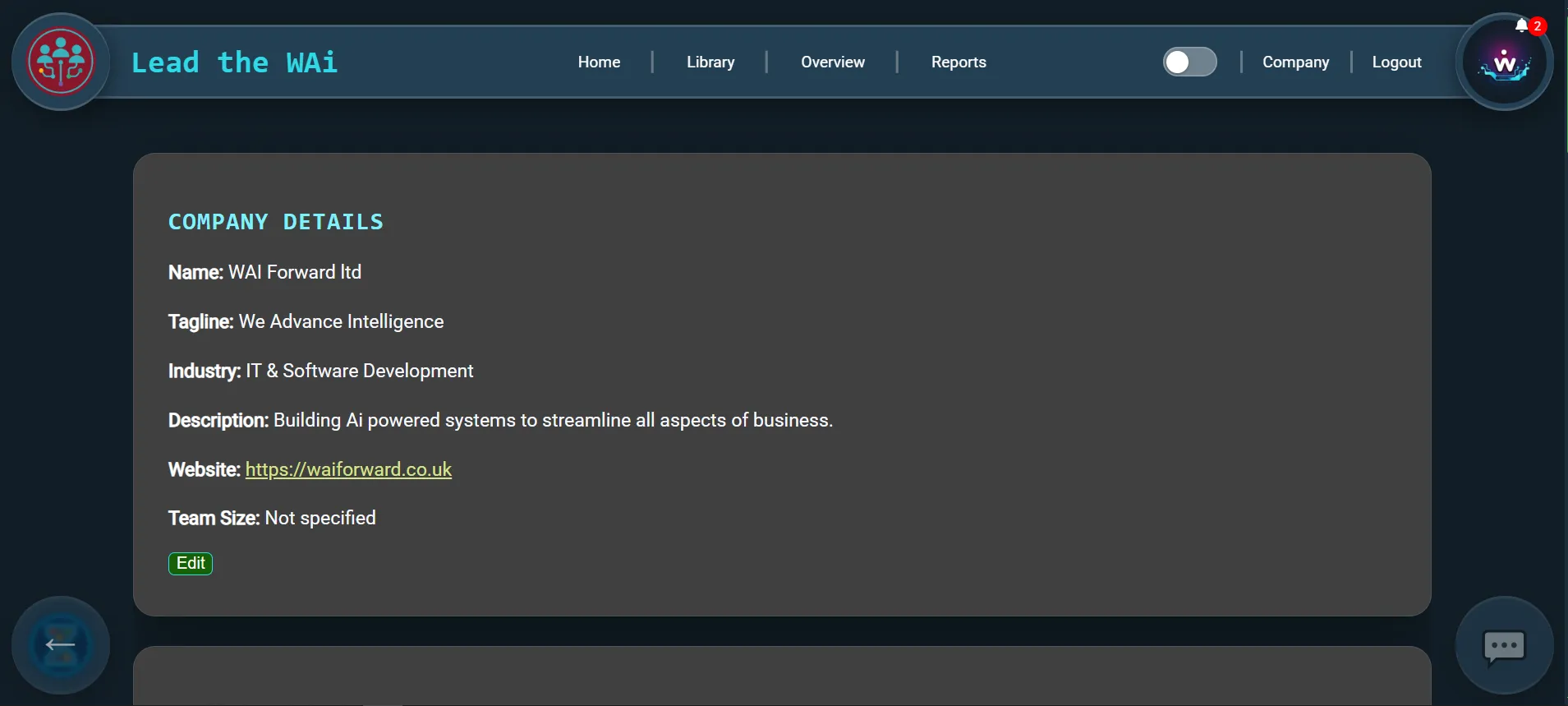The height and width of the screenshot is (706, 1568).
Task: Click the tagline We Advance Intelligence
Action: click(x=341, y=321)
